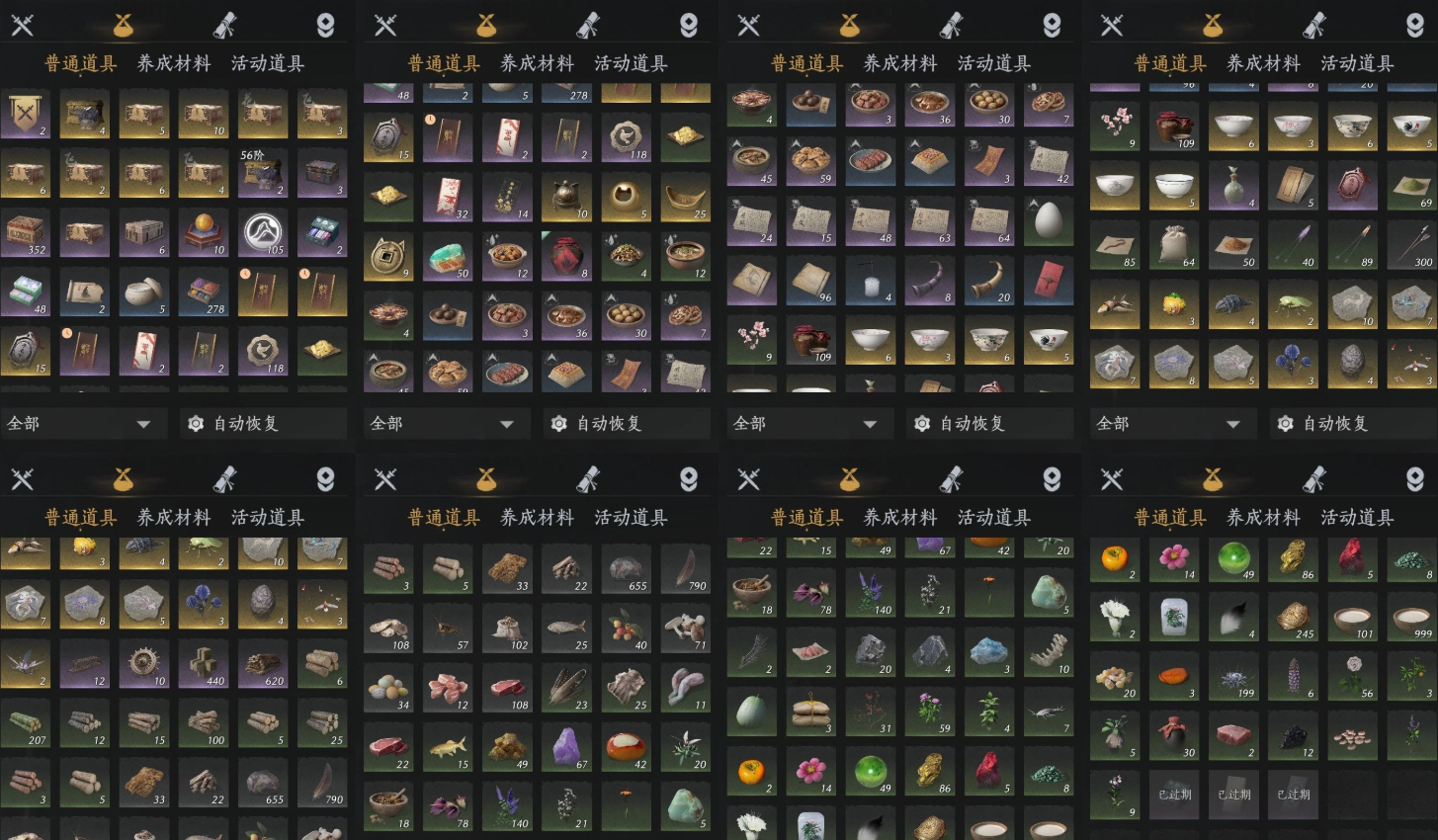Open 活动道具 tab above the 620 timber panel
Image resolution: width=1438 pixels, height=840 pixels.
click(268, 517)
